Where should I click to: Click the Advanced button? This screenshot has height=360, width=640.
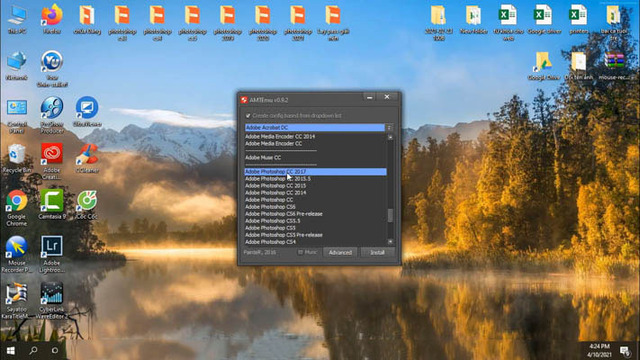click(x=340, y=253)
